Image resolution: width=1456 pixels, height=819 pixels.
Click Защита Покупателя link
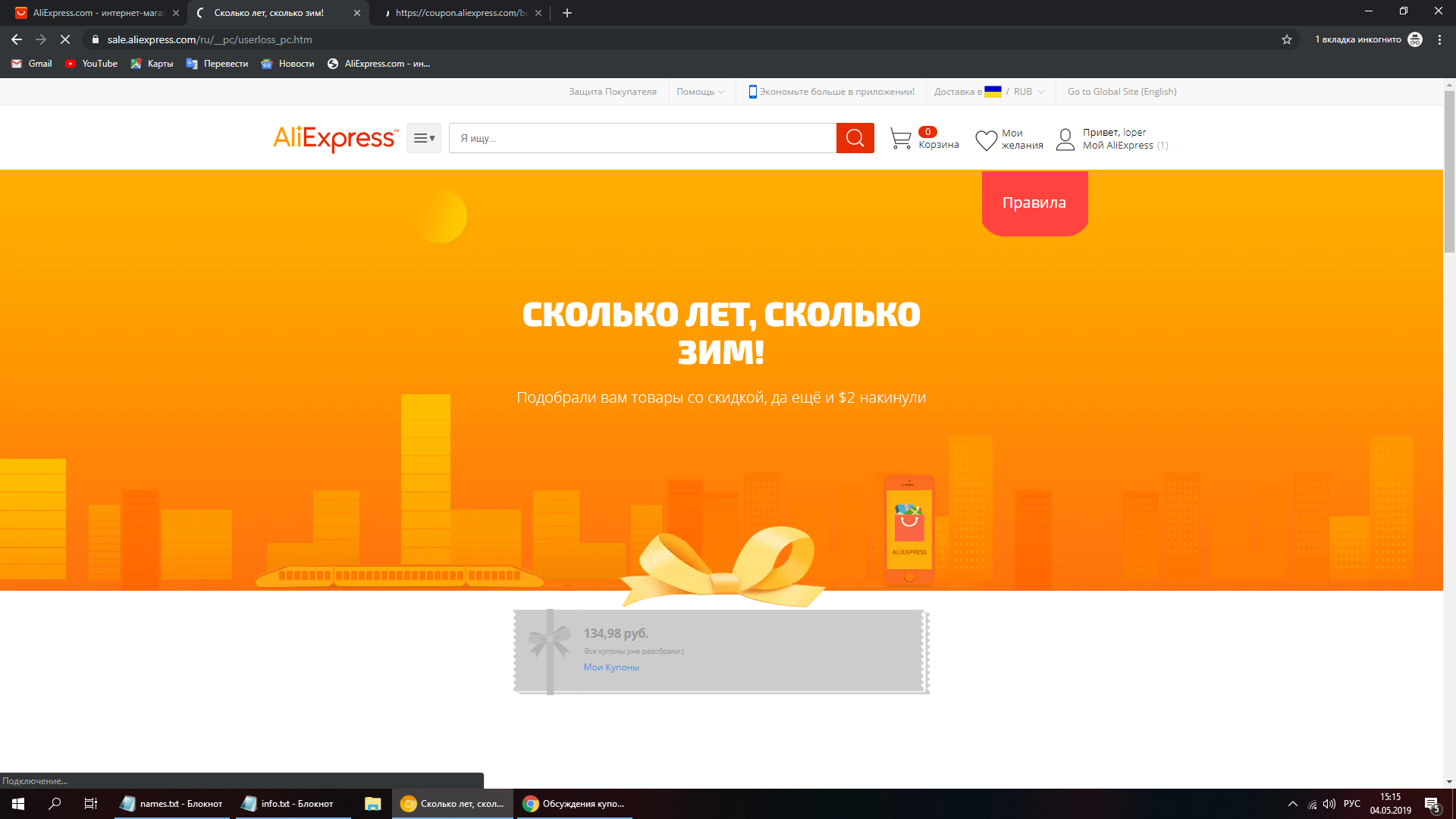click(613, 92)
